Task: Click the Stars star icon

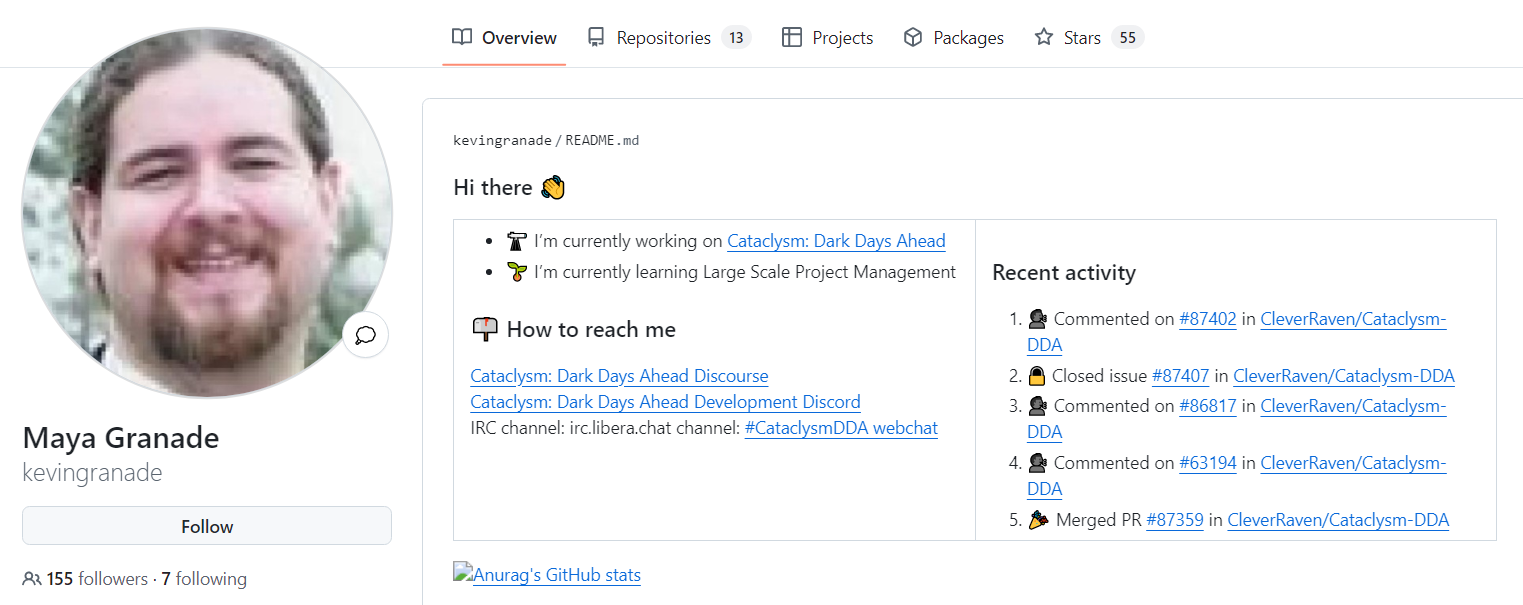Action: (1043, 37)
